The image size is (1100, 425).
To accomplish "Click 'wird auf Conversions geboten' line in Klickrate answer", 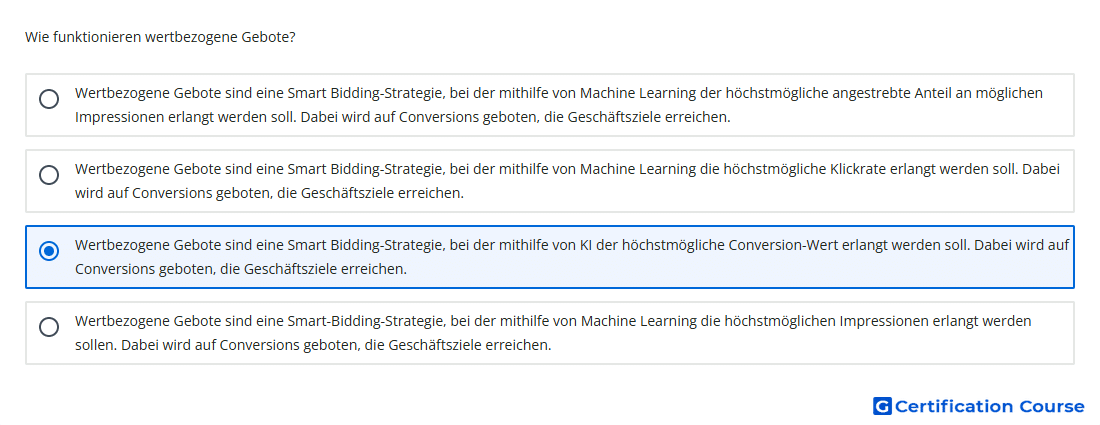I will point(269,193).
